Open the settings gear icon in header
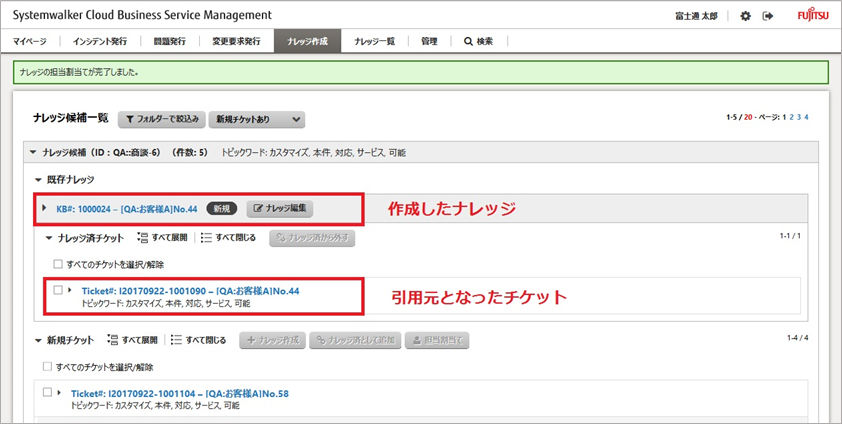 (x=746, y=16)
